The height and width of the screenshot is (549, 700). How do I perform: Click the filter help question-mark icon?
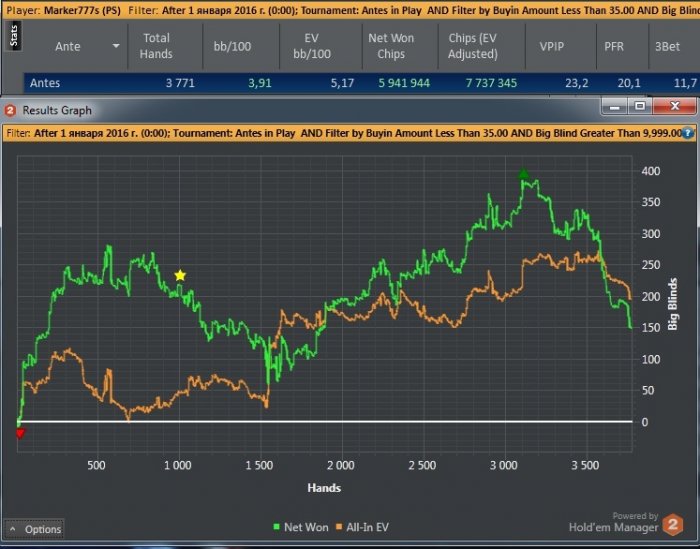click(688, 133)
